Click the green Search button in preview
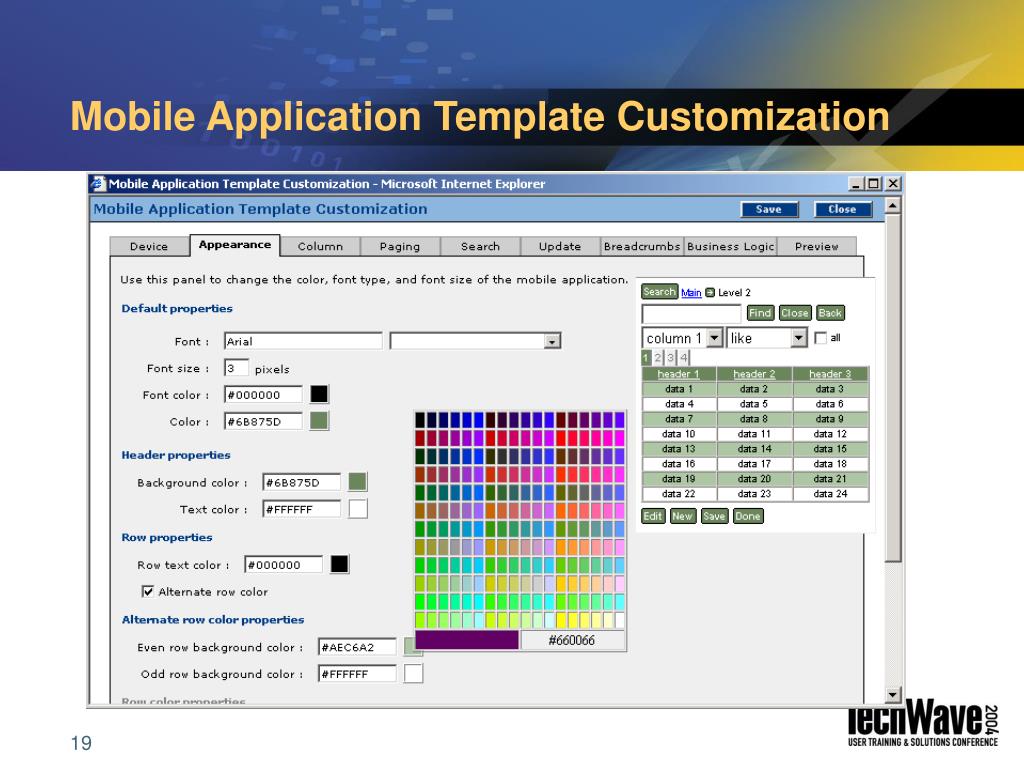 659,292
